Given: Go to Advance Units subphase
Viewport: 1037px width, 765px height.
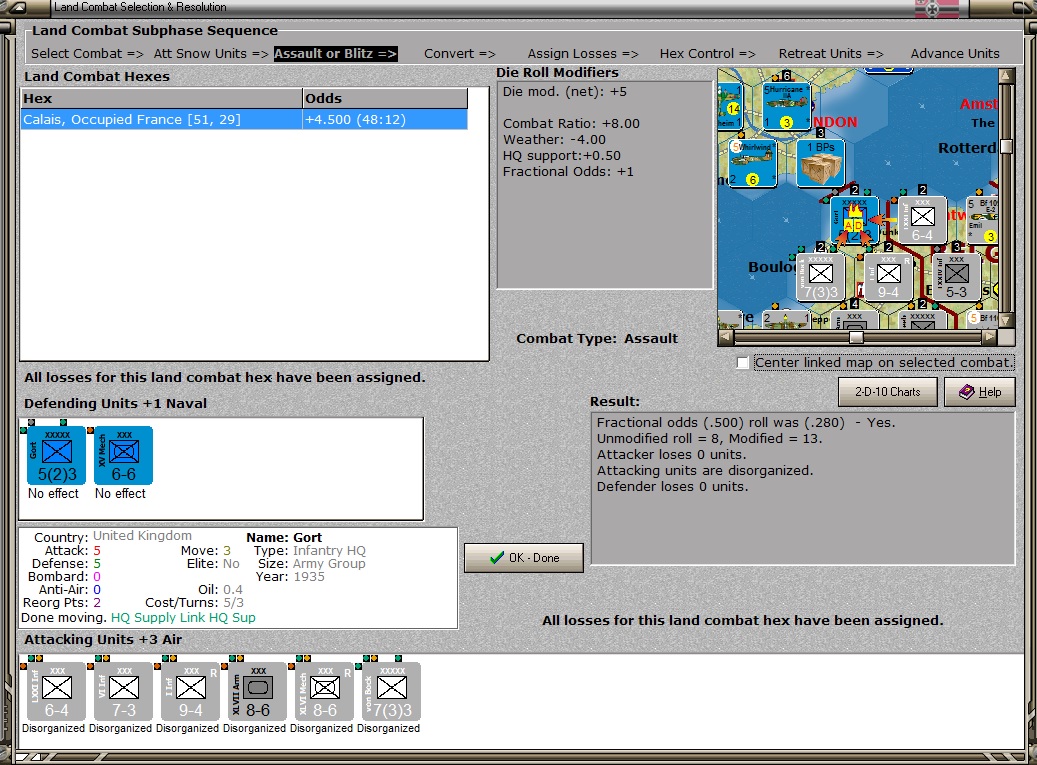Looking at the screenshot, I should click(x=955, y=54).
